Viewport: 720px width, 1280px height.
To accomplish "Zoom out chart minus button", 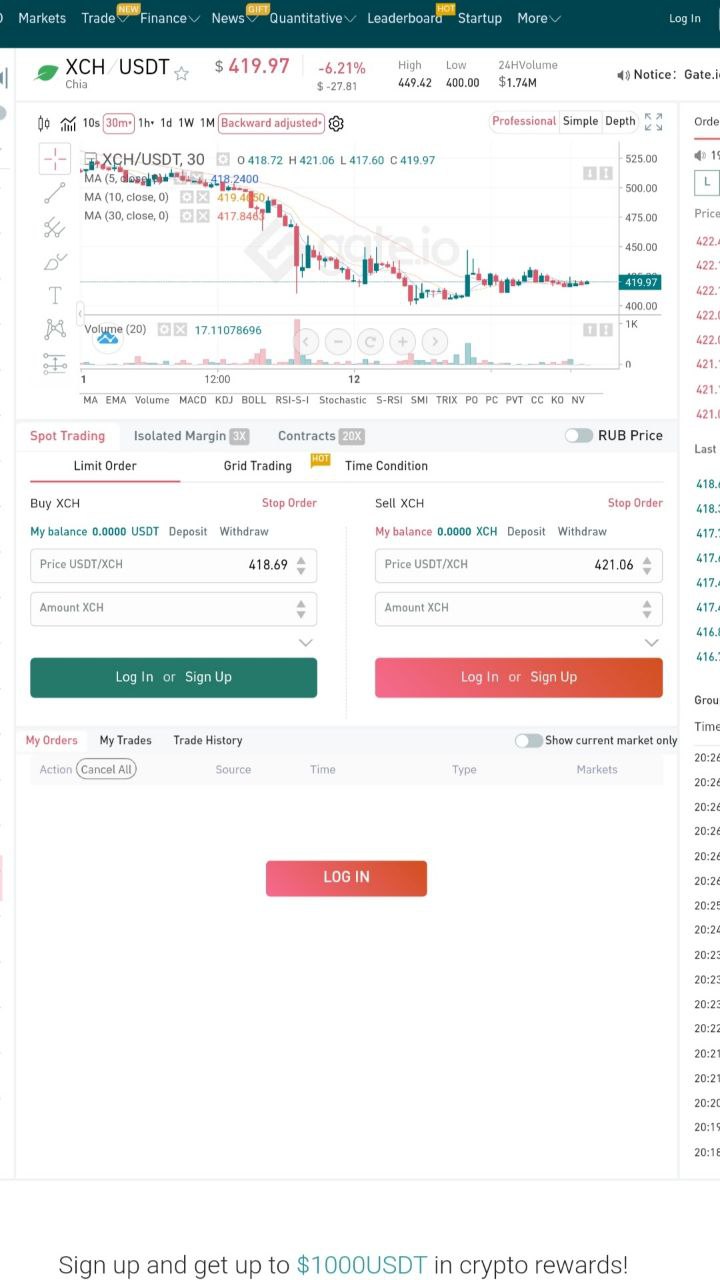I will coord(338,342).
